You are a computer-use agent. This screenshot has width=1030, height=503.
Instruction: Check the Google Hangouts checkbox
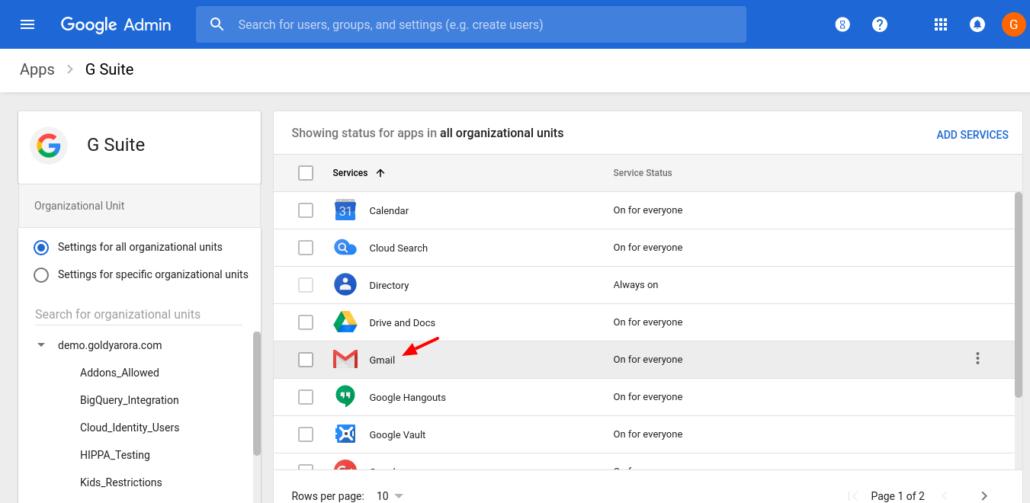click(x=305, y=397)
